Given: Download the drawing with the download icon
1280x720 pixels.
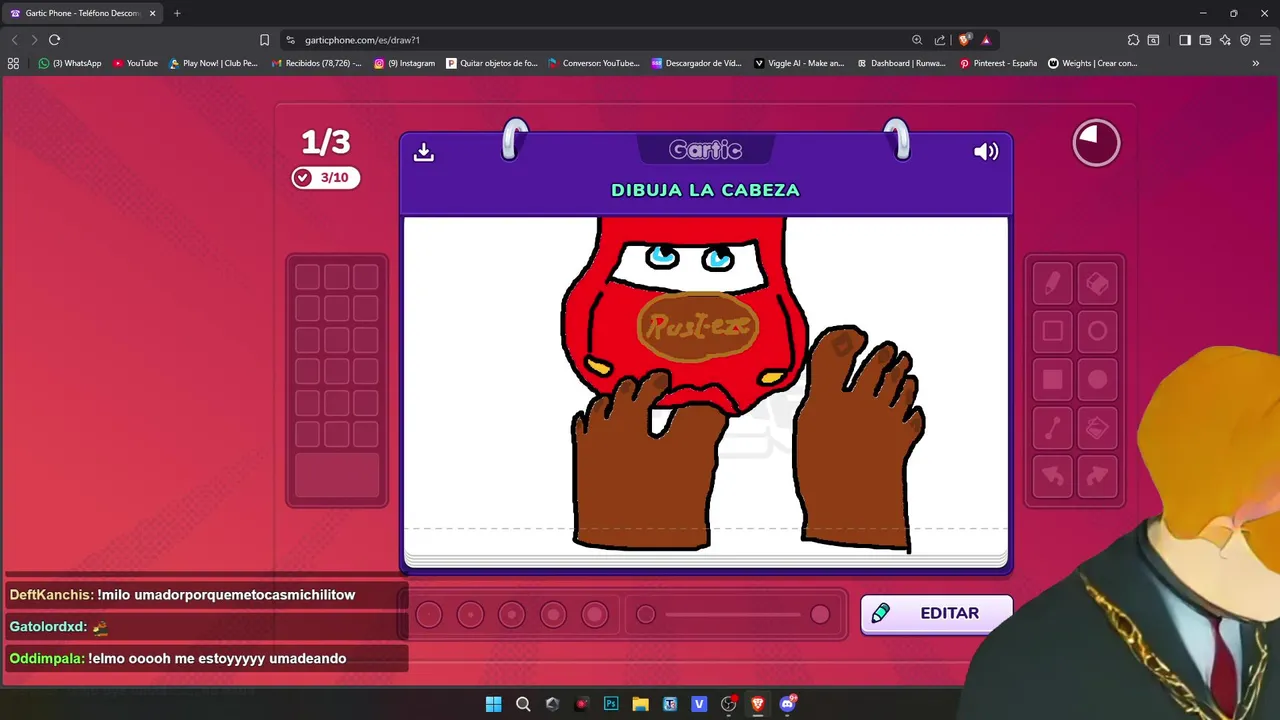Looking at the screenshot, I should tap(424, 152).
